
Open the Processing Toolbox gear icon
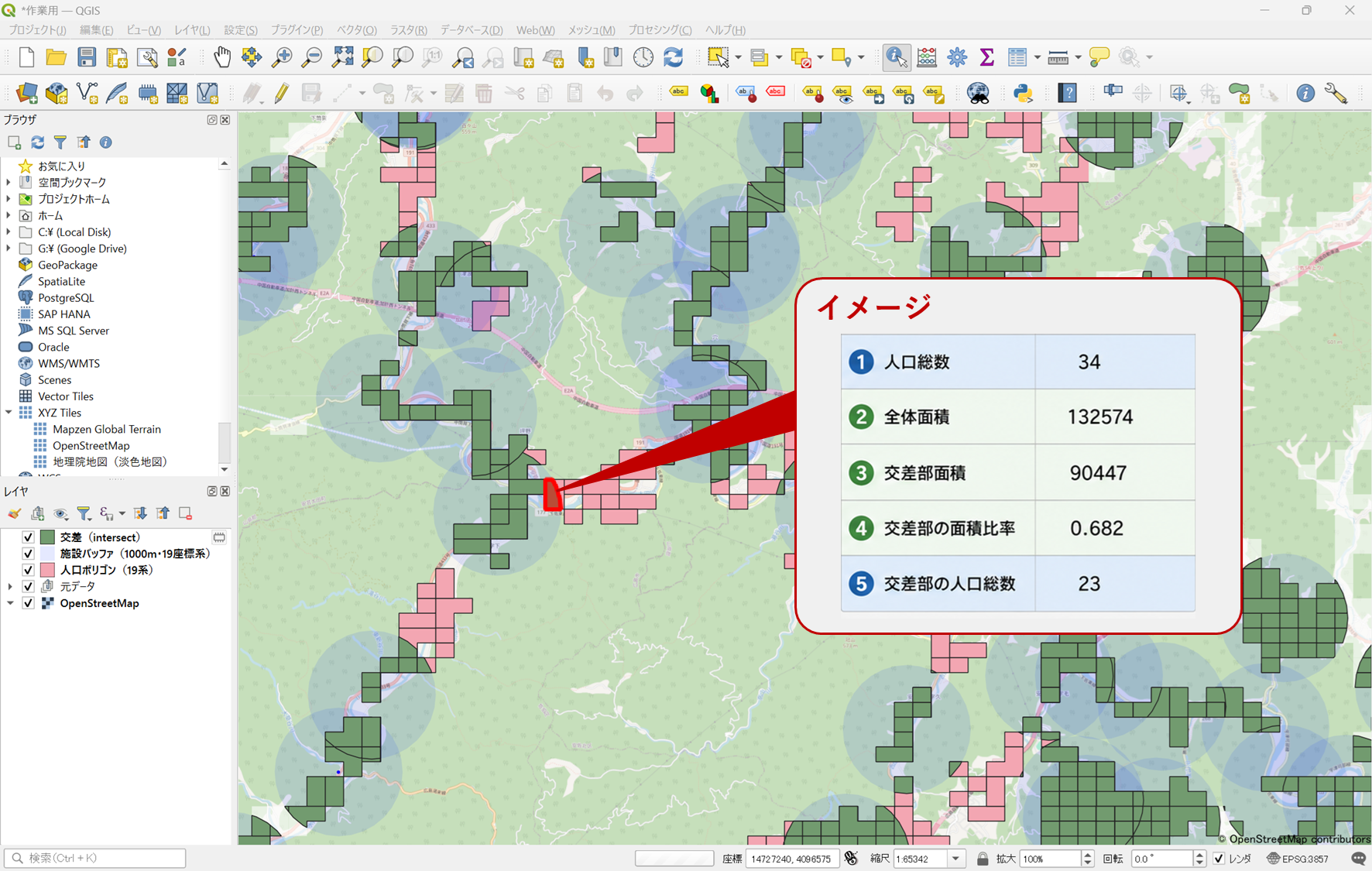[957, 57]
